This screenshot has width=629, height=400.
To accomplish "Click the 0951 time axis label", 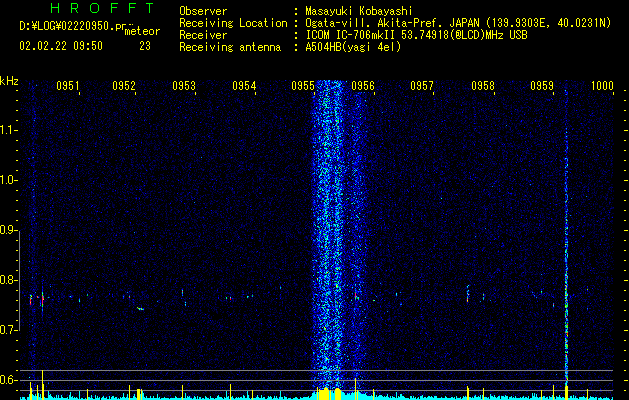I will pos(67,86).
